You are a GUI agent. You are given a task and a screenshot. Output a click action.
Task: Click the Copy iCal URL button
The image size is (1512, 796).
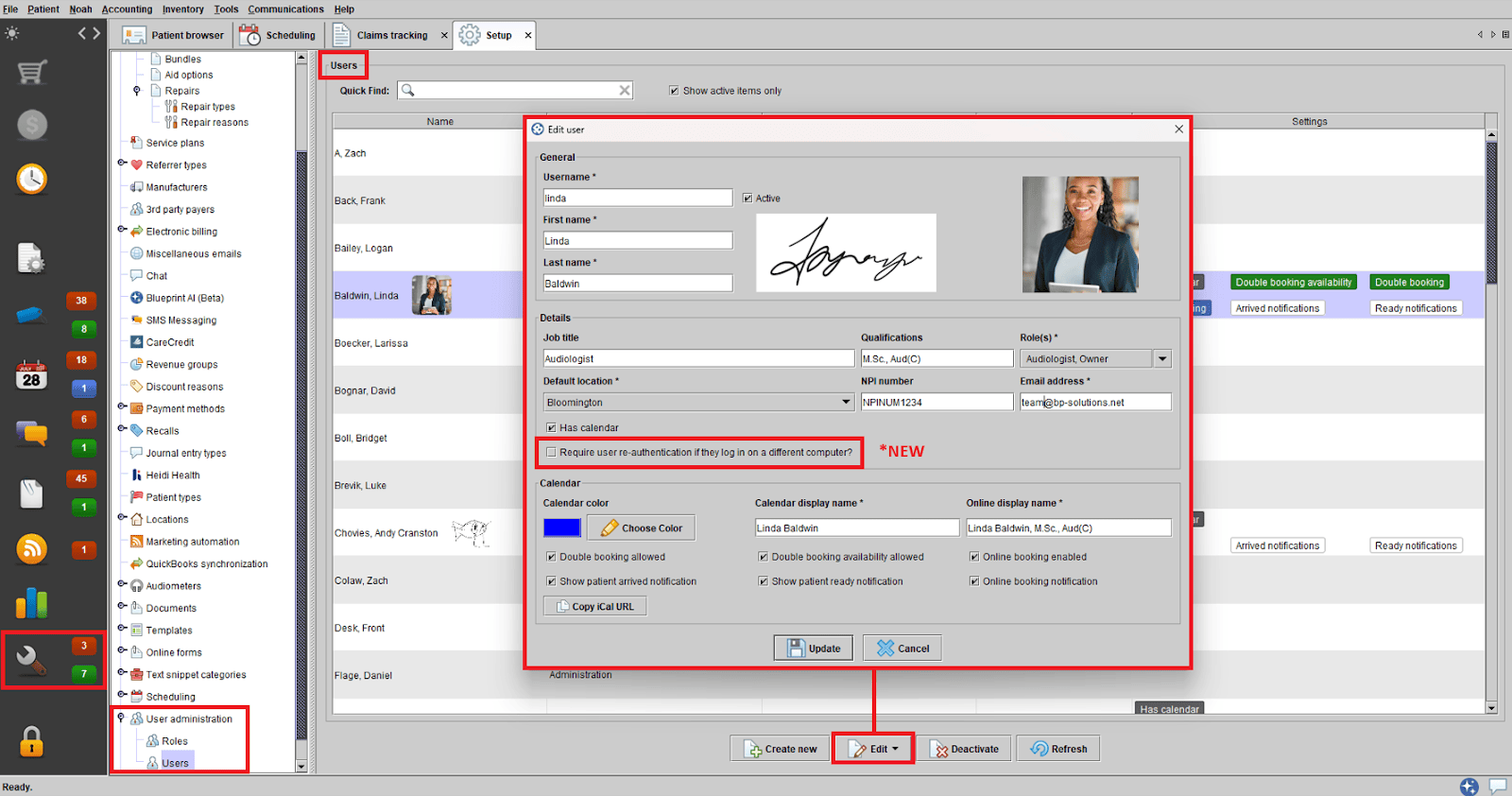594,607
